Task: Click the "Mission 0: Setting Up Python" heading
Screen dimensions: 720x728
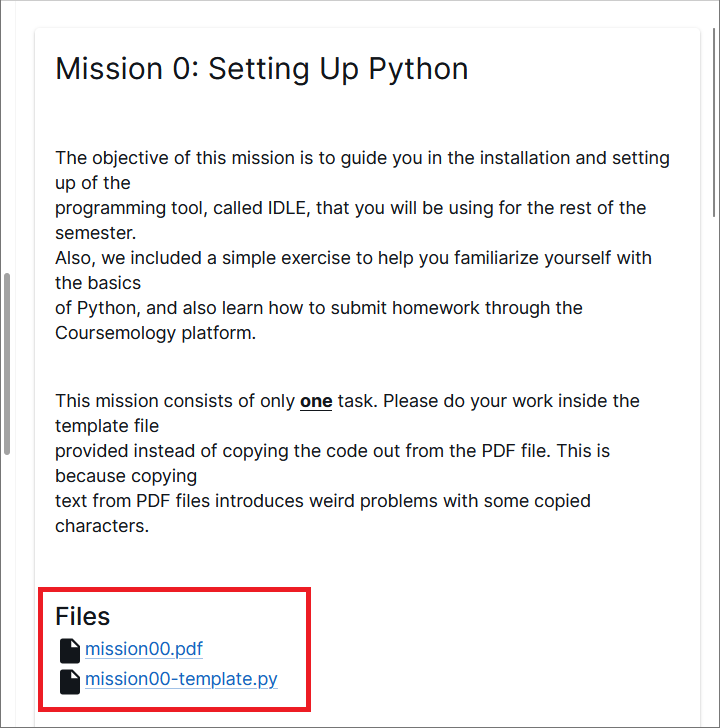Action: 262,69
